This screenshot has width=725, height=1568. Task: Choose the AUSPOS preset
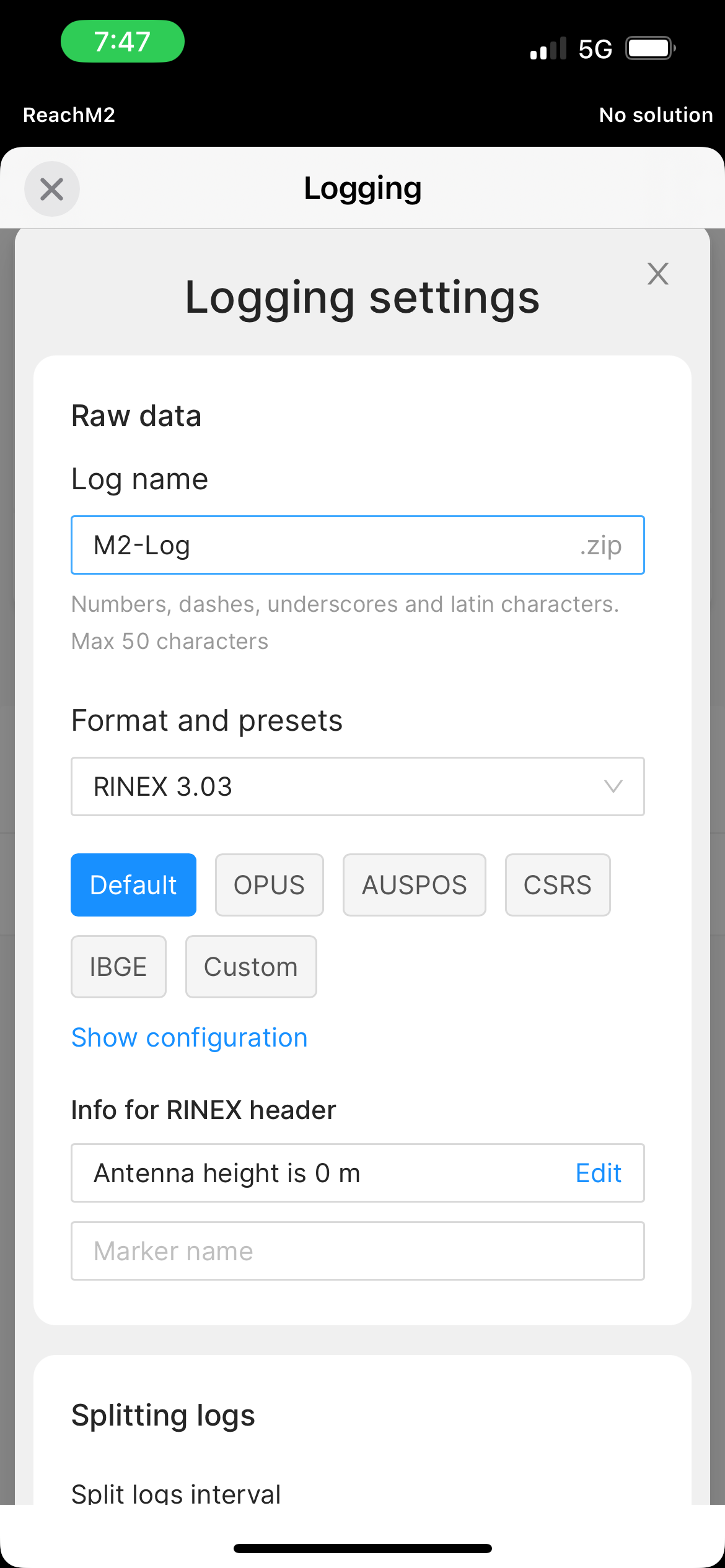coord(414,885)
